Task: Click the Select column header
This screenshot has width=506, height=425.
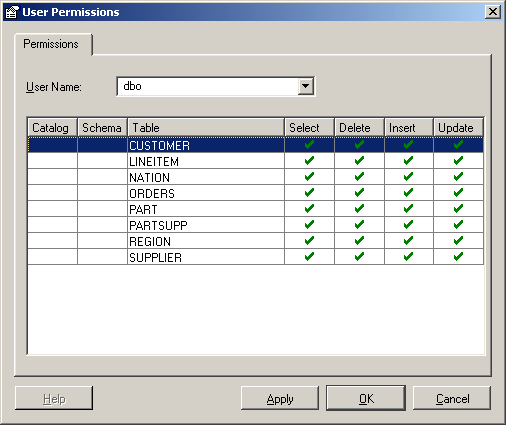Action: coord(310,128)
